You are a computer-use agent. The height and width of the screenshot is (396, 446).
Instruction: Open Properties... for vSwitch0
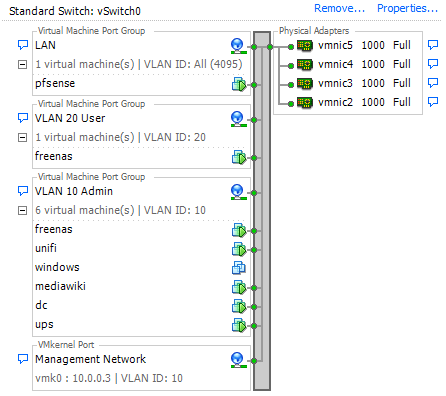point(407,8)
